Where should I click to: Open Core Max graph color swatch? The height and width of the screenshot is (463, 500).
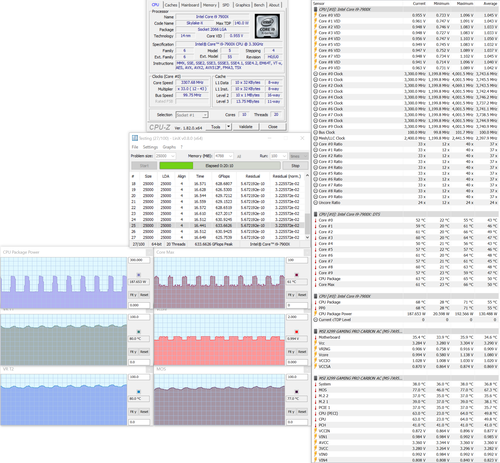click(x=297, y=275)
